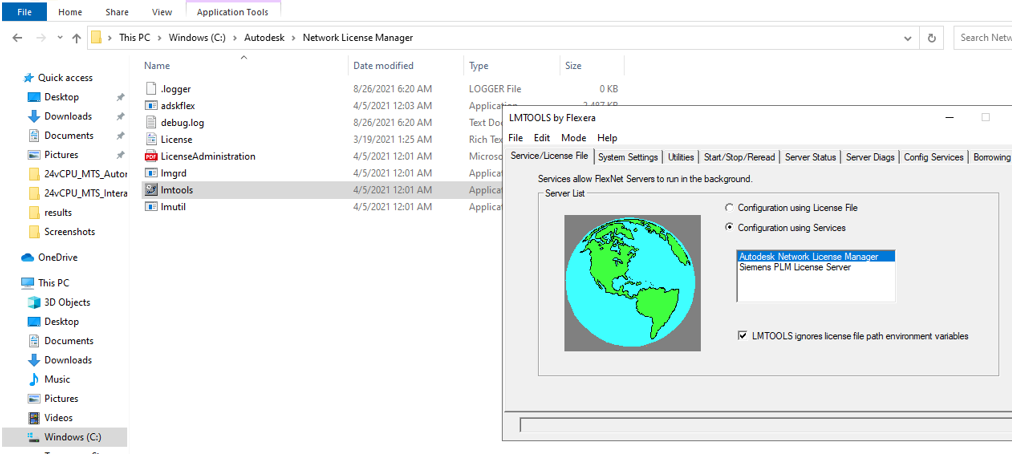This screenshot has height=454, width=1012.
Task: Switch to the Server Status tab
Action: (x=810, y=157)
